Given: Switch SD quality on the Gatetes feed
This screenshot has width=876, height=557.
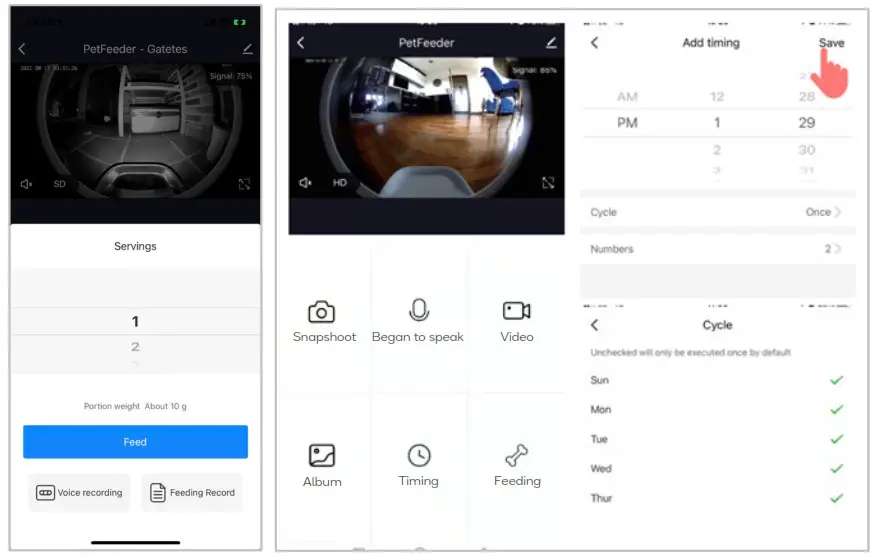Looking at the screenshot, I should [59, 184].
